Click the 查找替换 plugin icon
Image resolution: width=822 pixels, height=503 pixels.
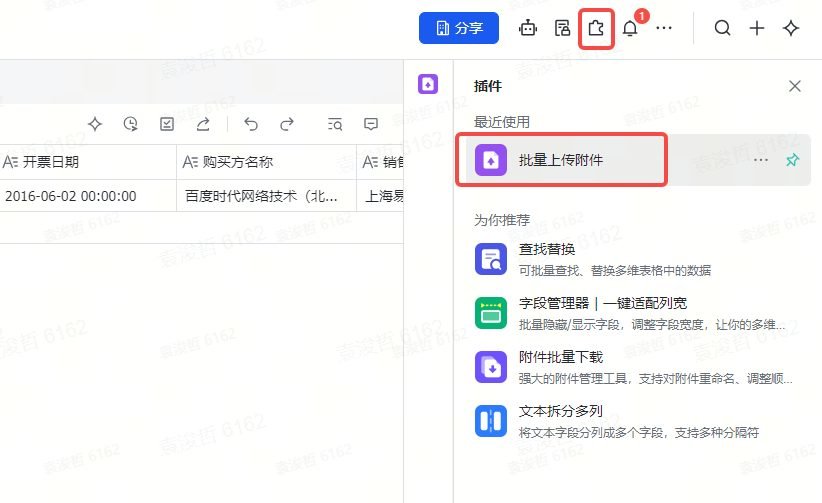click(x=491, y=259)
